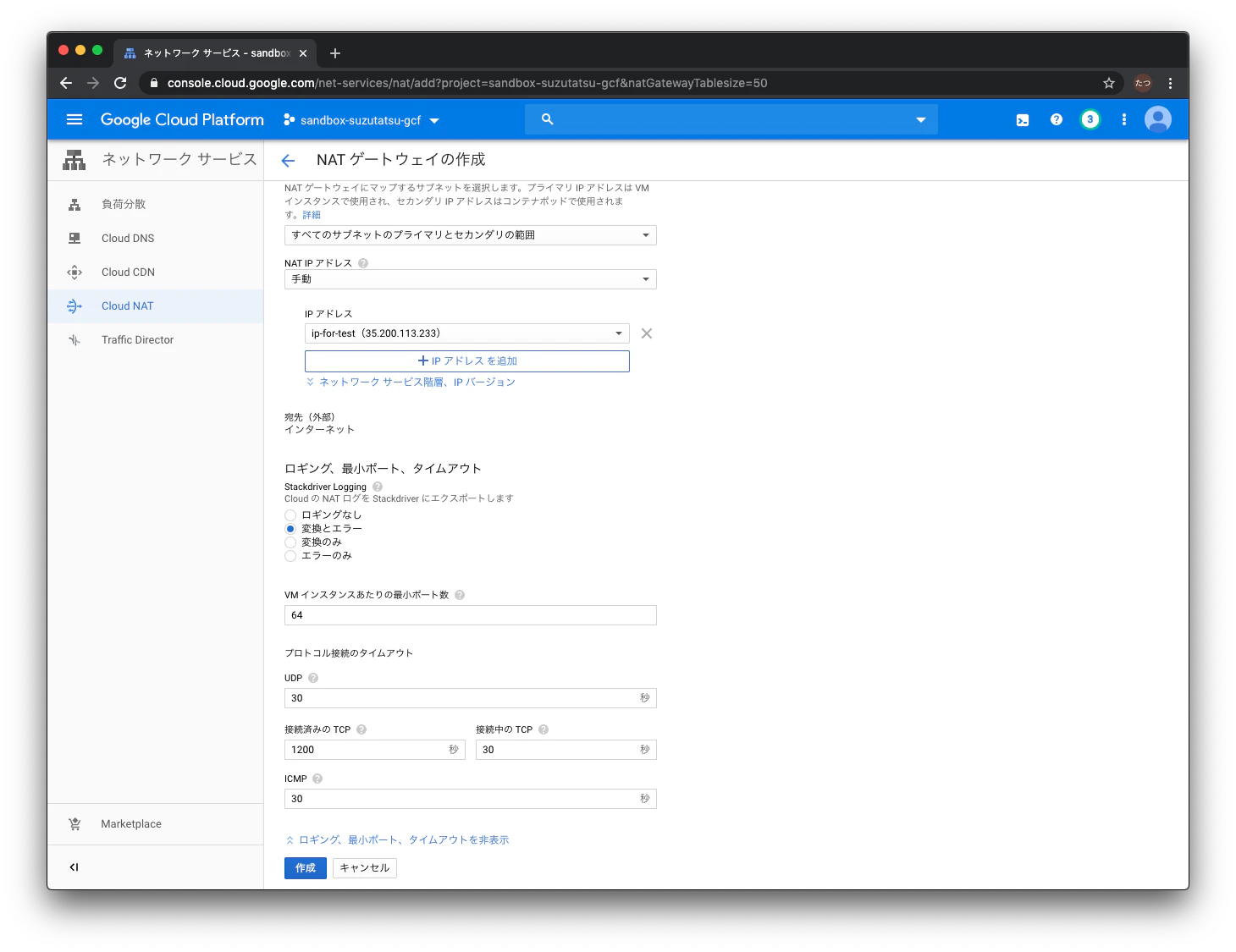Remove the ip-for-test IP address row

647,333
